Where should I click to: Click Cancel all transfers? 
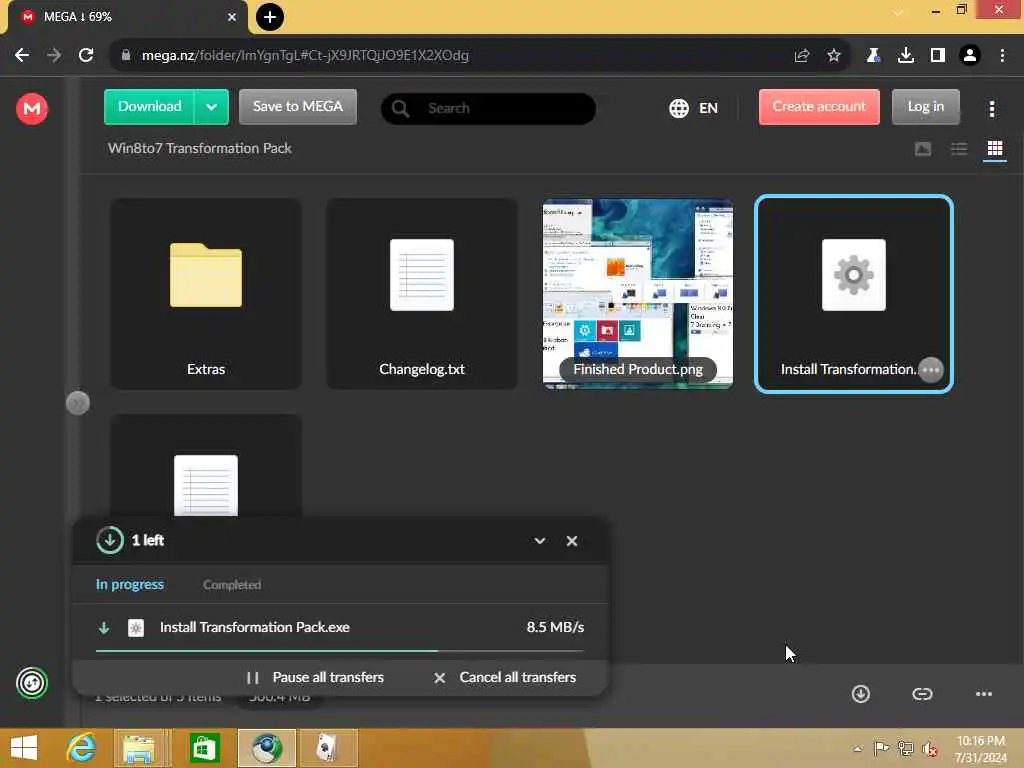tap(505, 678)
